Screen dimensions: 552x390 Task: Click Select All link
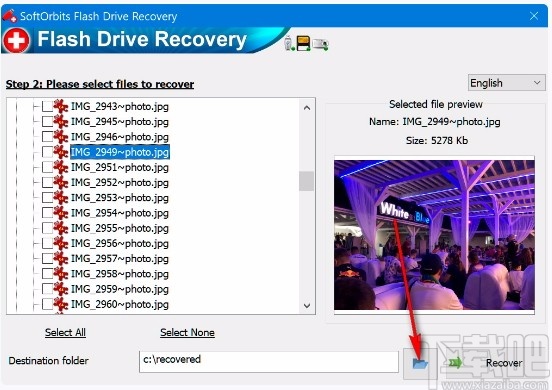point(65,333)
